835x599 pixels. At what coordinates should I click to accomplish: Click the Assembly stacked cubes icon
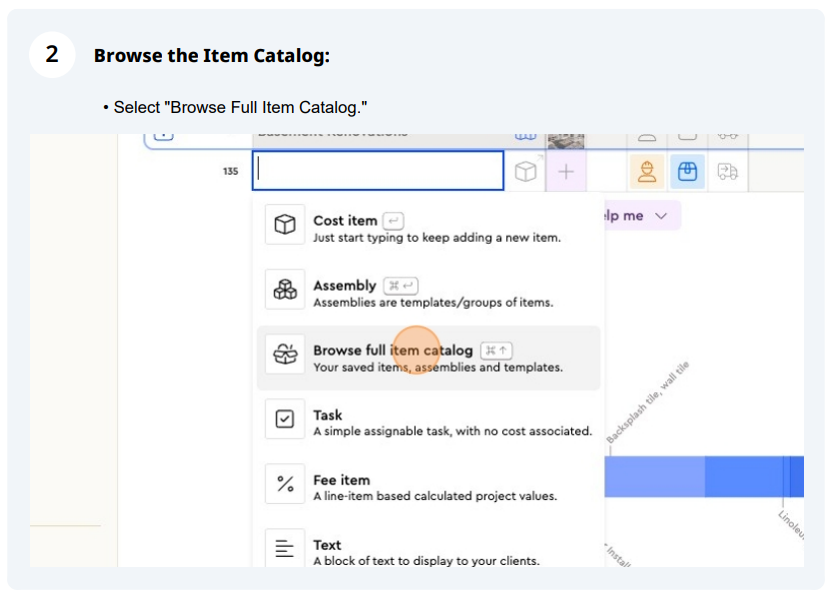pyautogui.click(x=285, y=289)
